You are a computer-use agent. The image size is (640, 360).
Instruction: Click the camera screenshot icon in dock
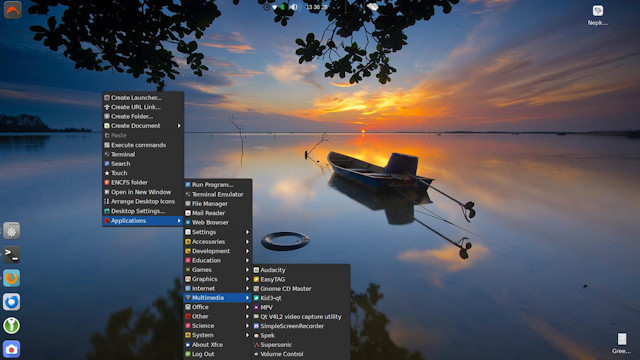tap(11, 349)
